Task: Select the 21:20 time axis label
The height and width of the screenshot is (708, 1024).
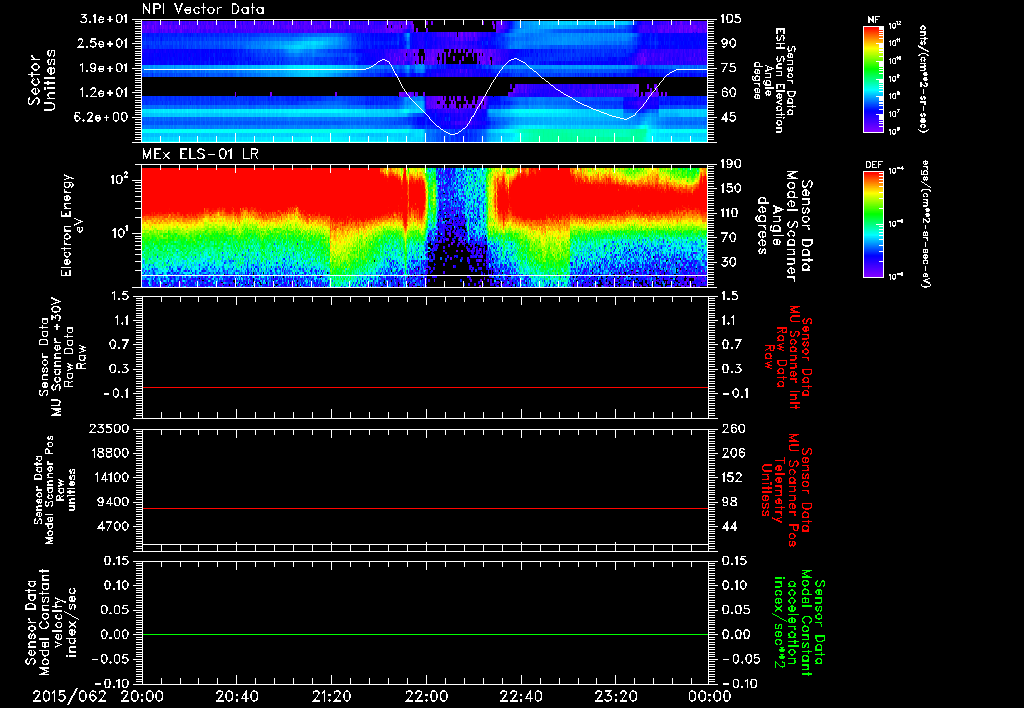Action: pos(331,695)
